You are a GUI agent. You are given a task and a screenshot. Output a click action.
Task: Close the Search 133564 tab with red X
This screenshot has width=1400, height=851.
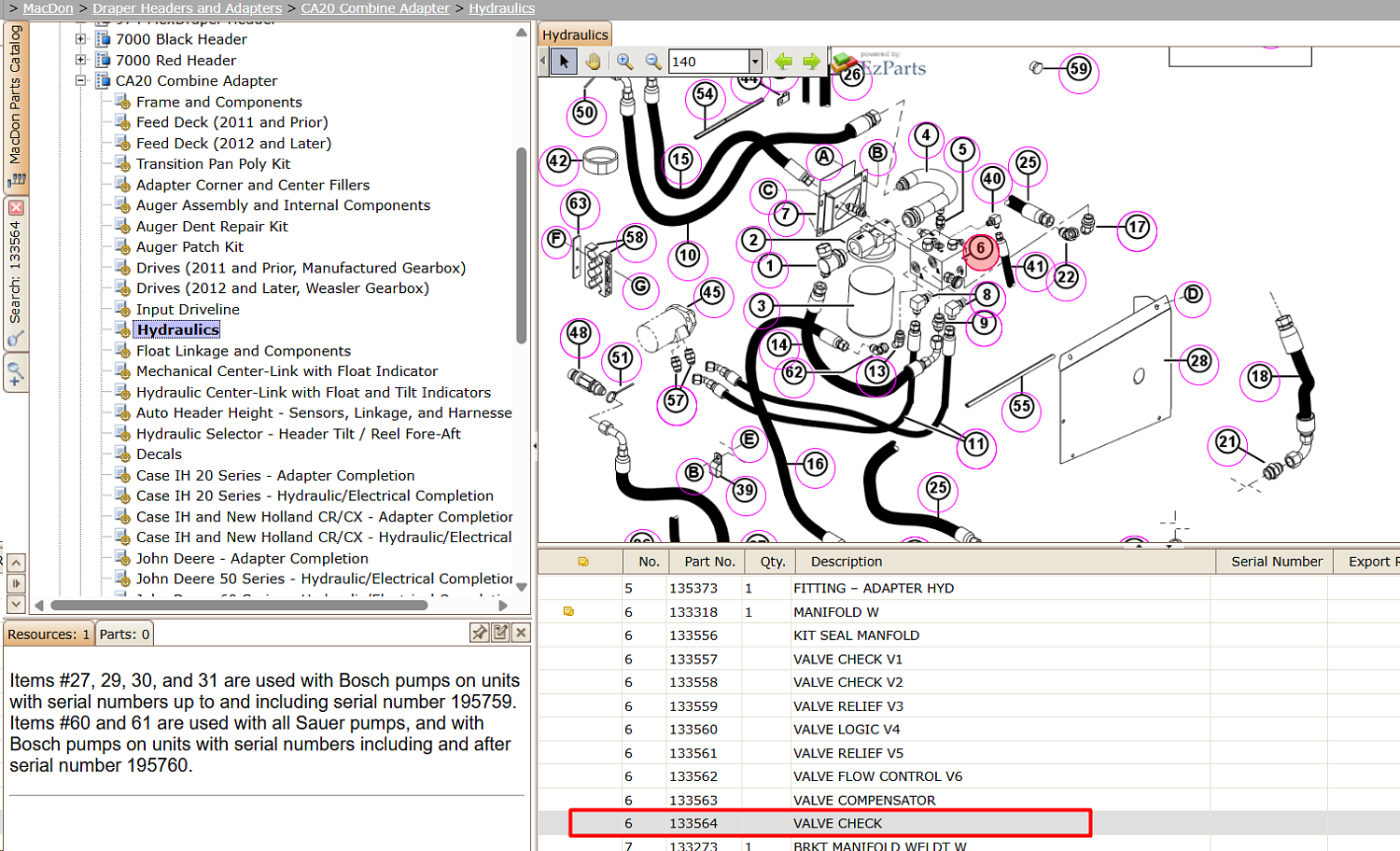point(16,207)
